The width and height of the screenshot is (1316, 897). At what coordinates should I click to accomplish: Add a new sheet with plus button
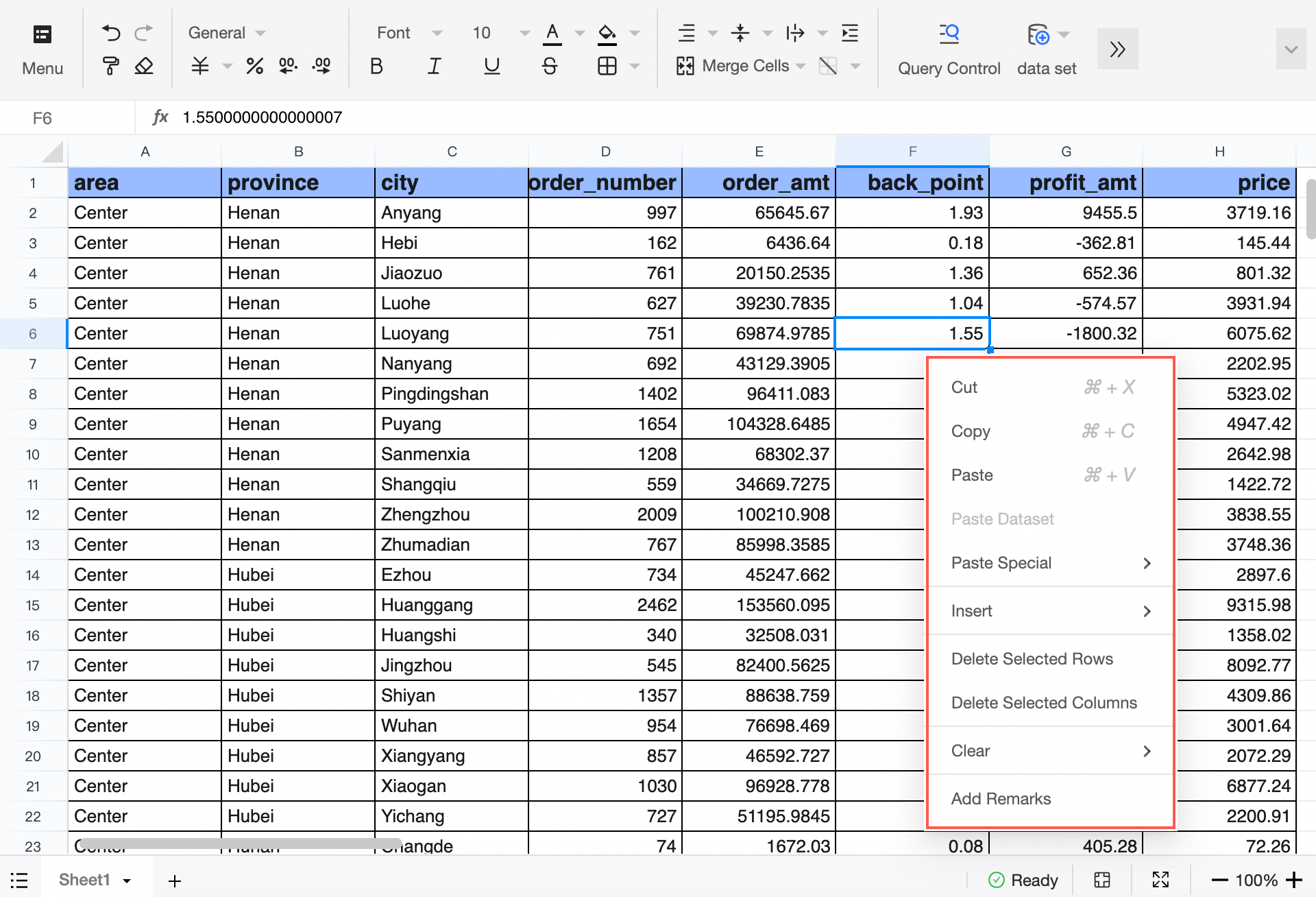(175, 881)
